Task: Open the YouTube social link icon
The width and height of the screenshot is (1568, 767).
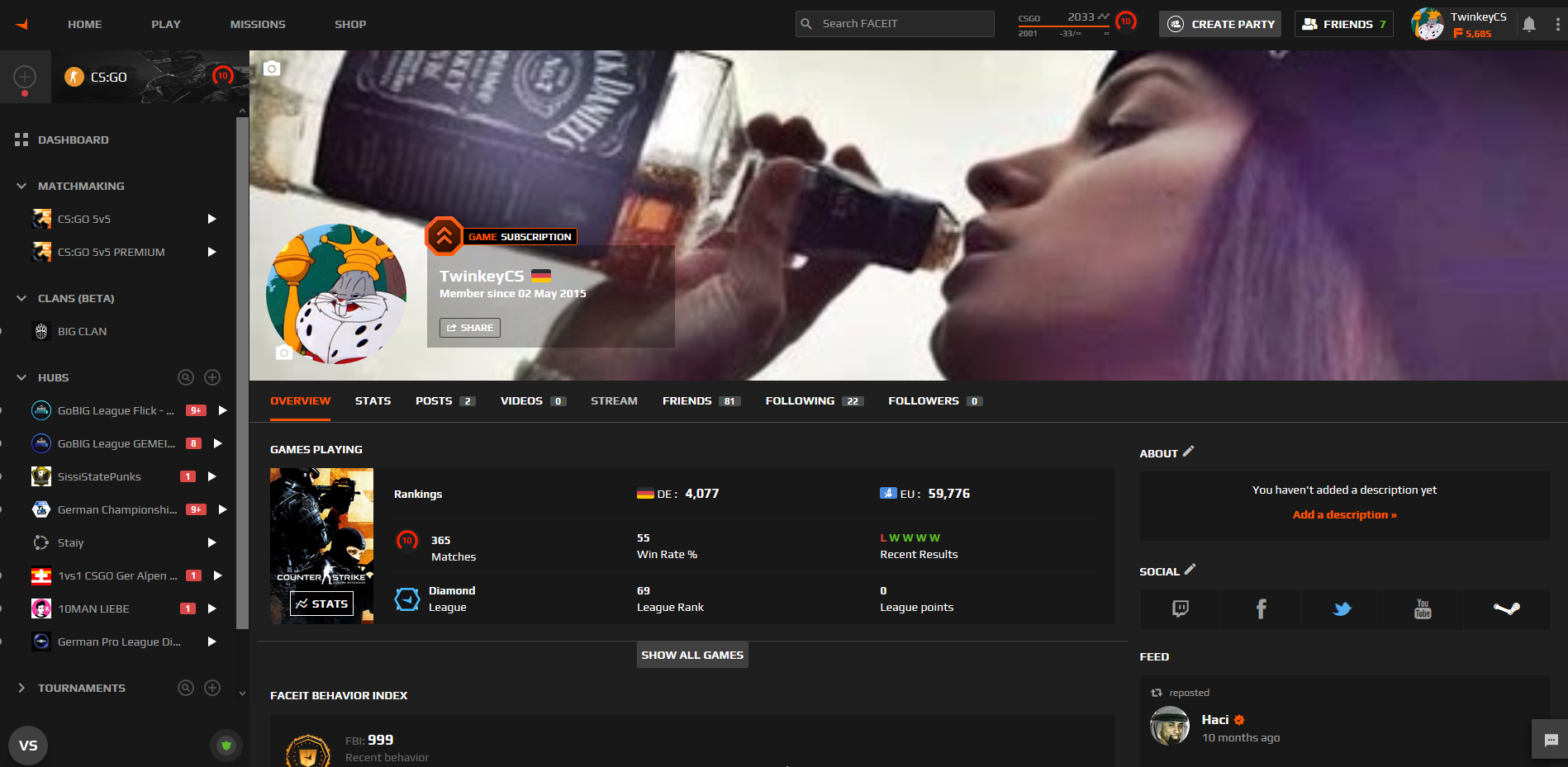Action: pos(1423,609)
